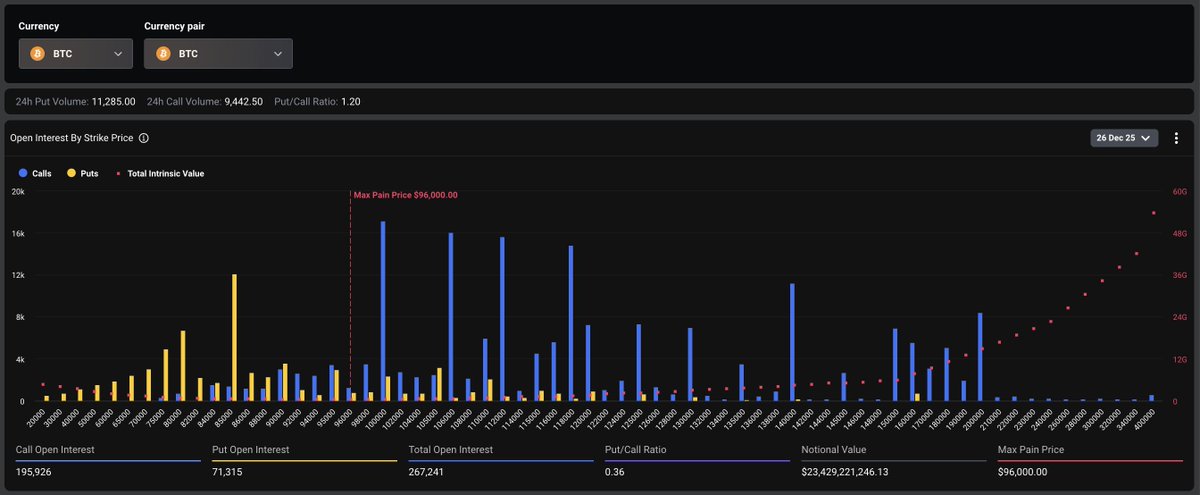This screenshot has width=1200, height=495.
Task: Toggle the Calls series in the legend
Action: pyautogui.click(x=35, y=173)
